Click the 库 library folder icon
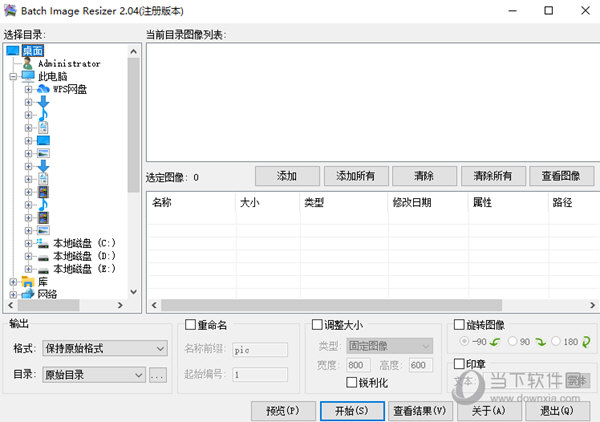 click(x=28, y=282)
